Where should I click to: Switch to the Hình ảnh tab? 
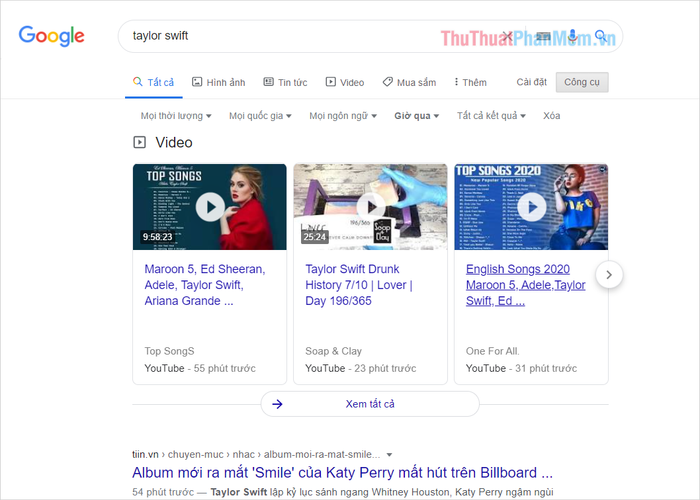[218, 82]
